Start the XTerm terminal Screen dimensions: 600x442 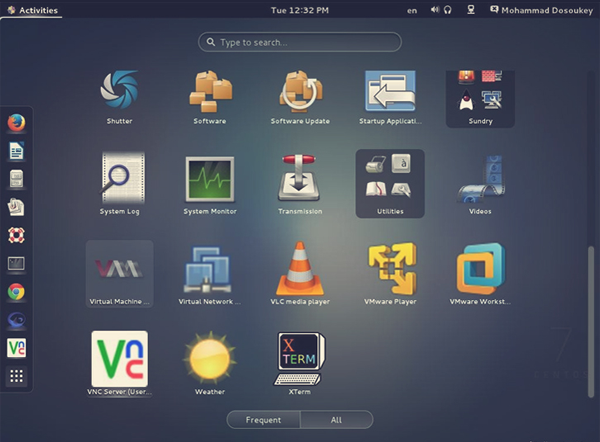[x=300, y=359]
